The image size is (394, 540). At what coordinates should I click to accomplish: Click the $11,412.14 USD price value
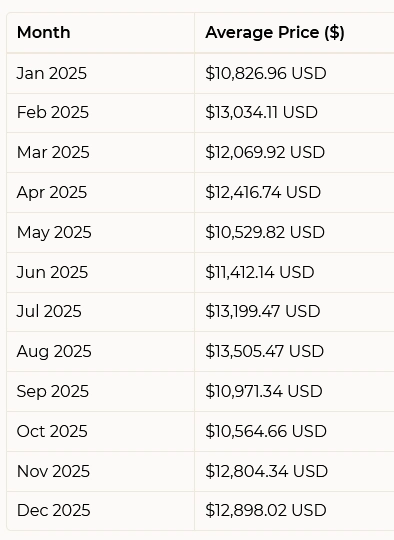click(260, 272)
